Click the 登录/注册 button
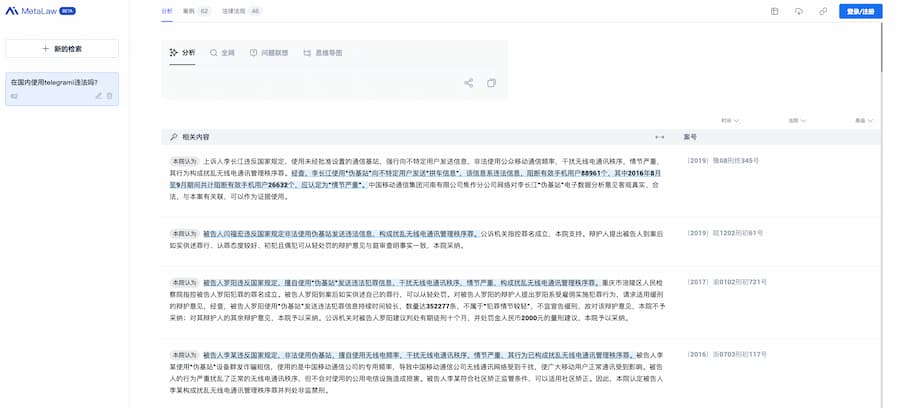 pyautogui.click(x=860, y=11)
